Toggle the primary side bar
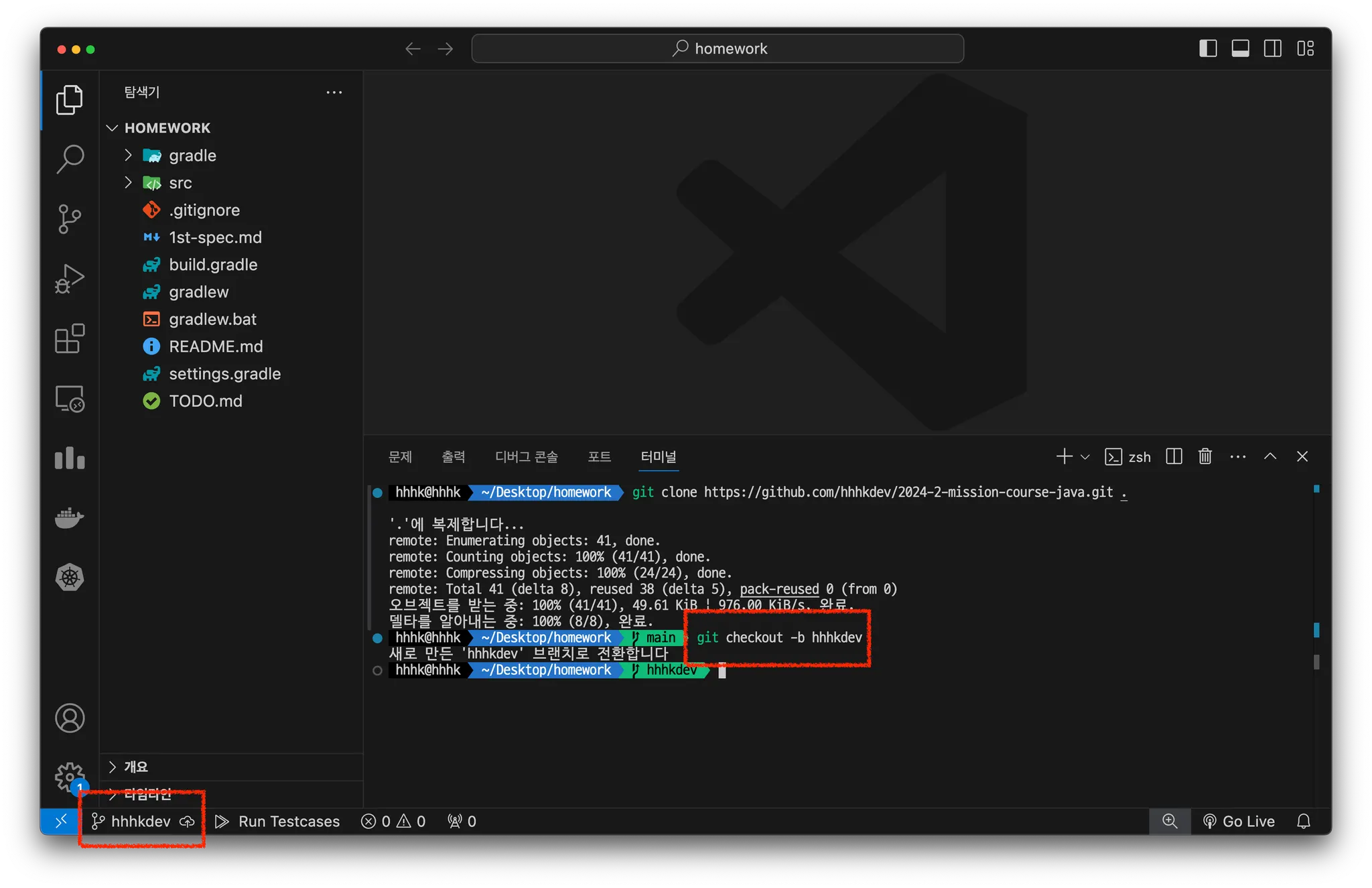 point(1208,48)
